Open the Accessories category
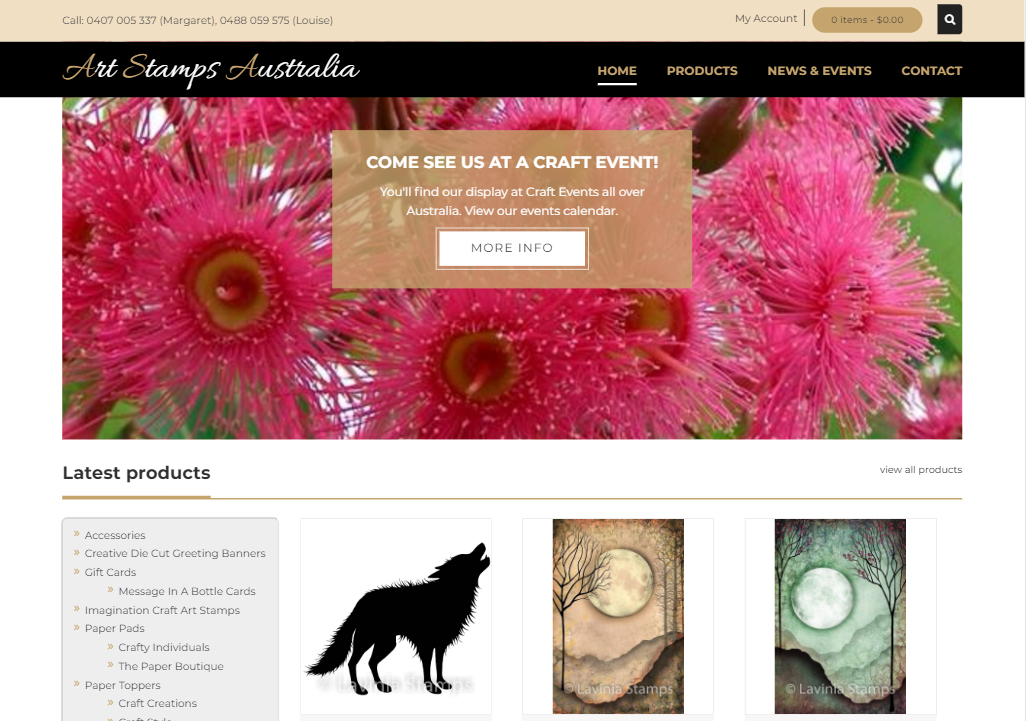1026x721 pixels. (x=115, y=535)
